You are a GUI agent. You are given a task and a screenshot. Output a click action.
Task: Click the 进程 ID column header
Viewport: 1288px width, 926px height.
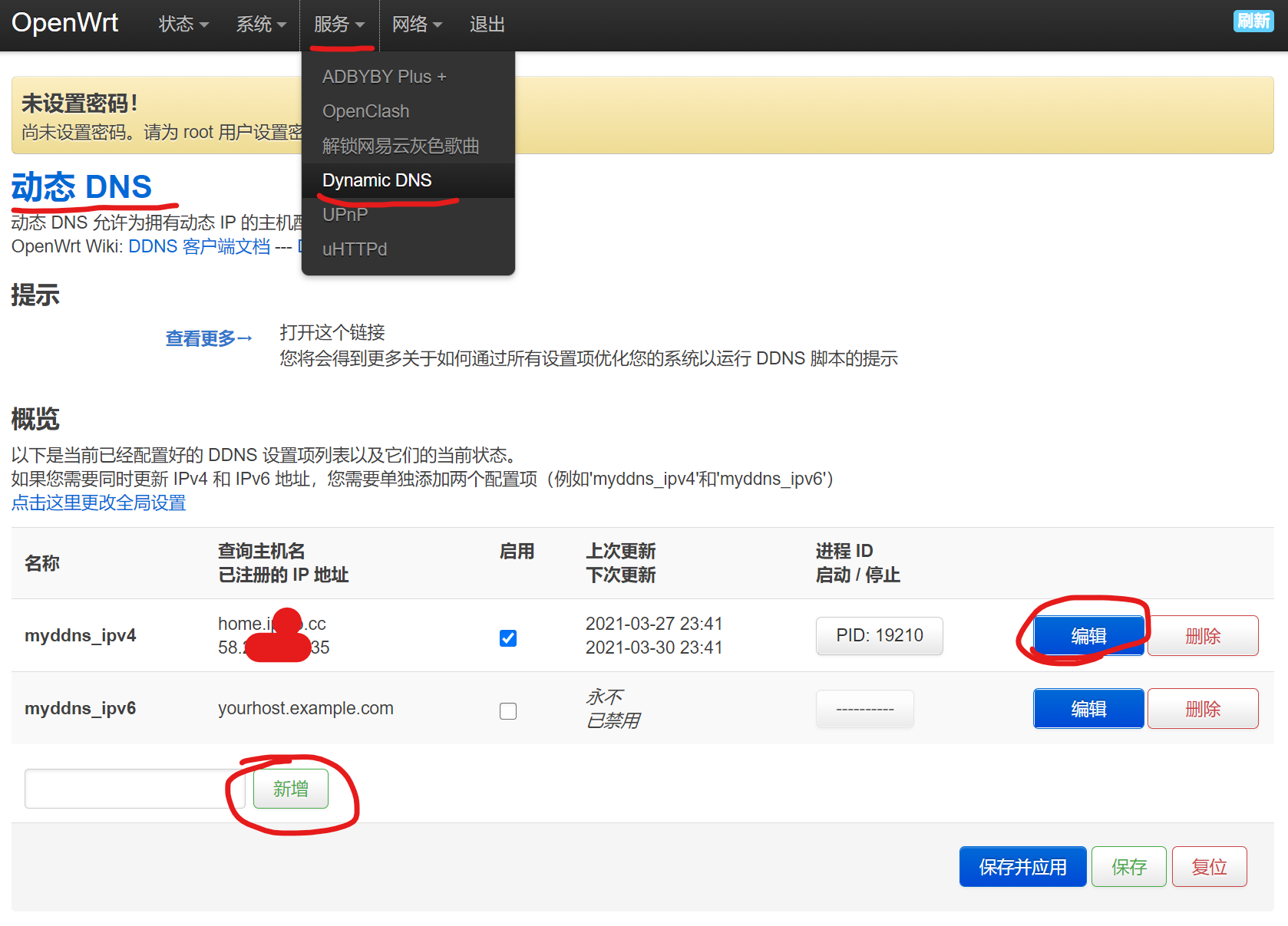coord(844,551)
